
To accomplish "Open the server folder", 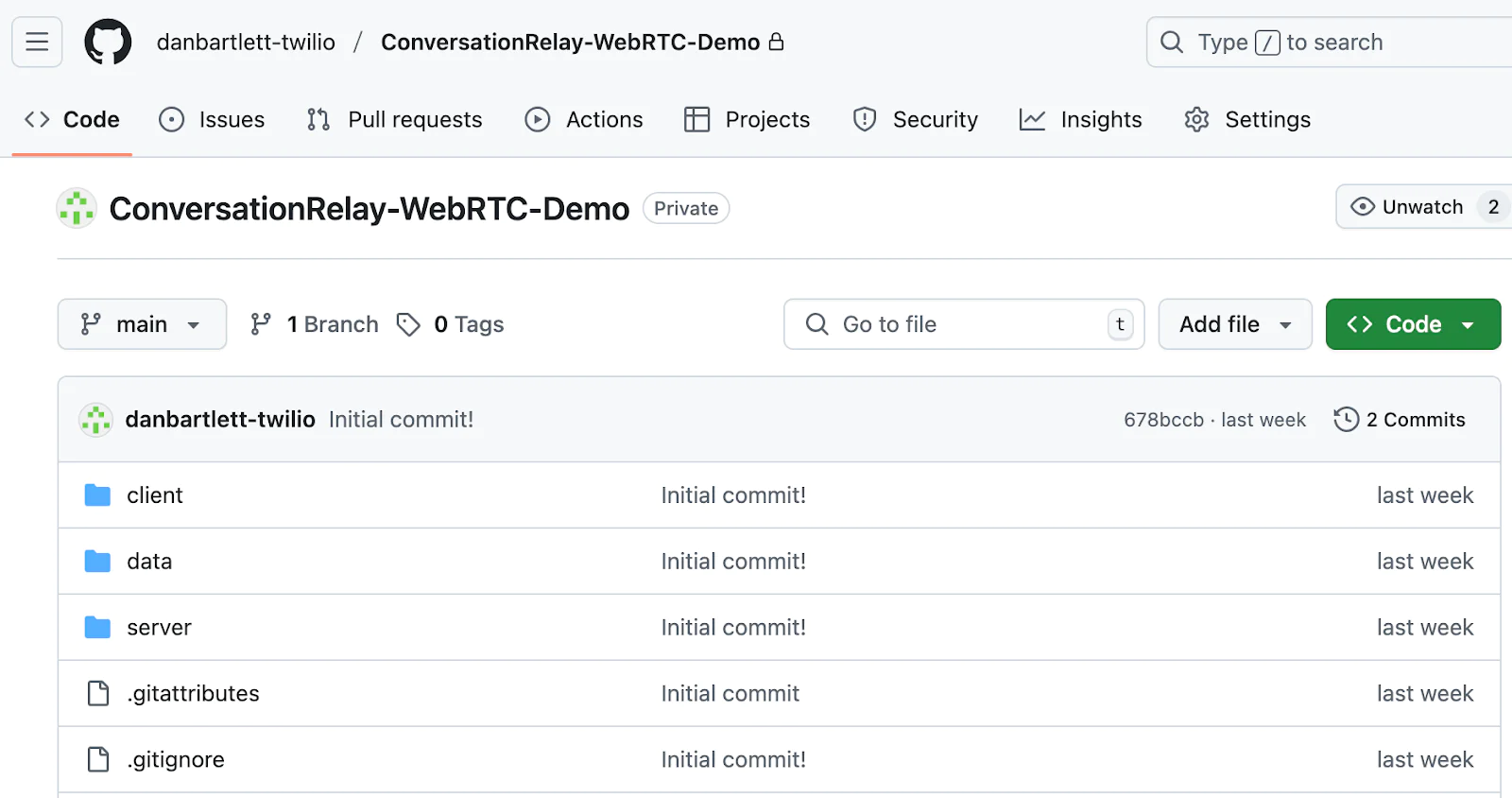I will coord(159,628).
